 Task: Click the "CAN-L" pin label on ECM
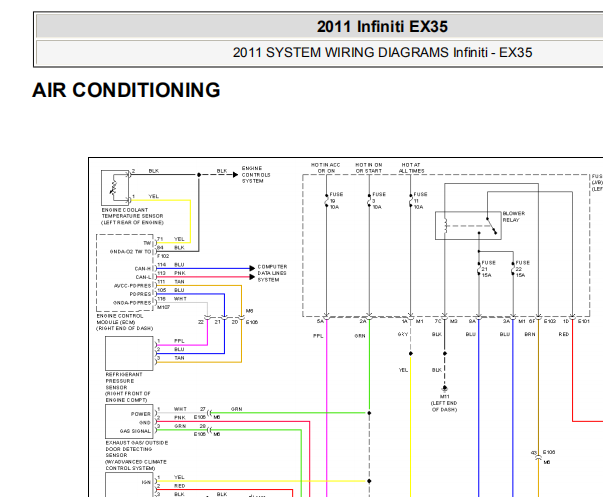coord(143,277)
